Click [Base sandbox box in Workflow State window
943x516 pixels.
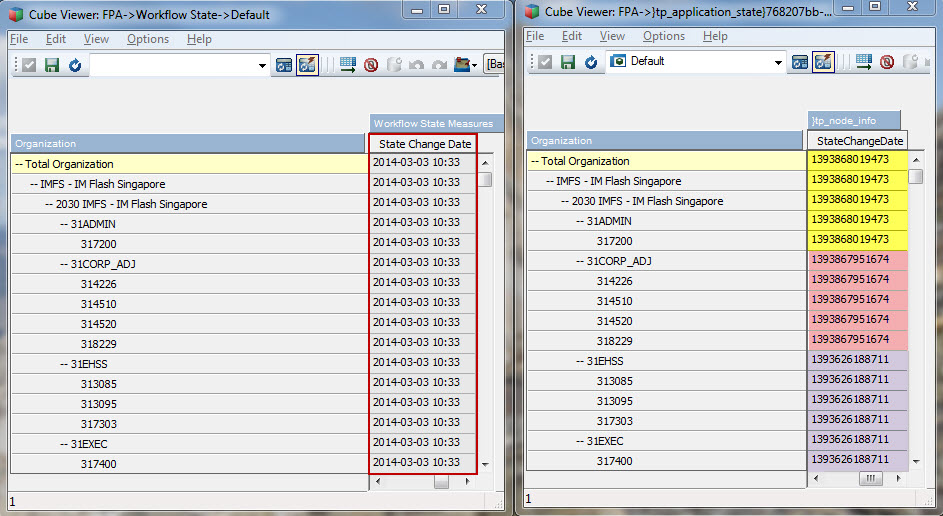coord(494,64)
